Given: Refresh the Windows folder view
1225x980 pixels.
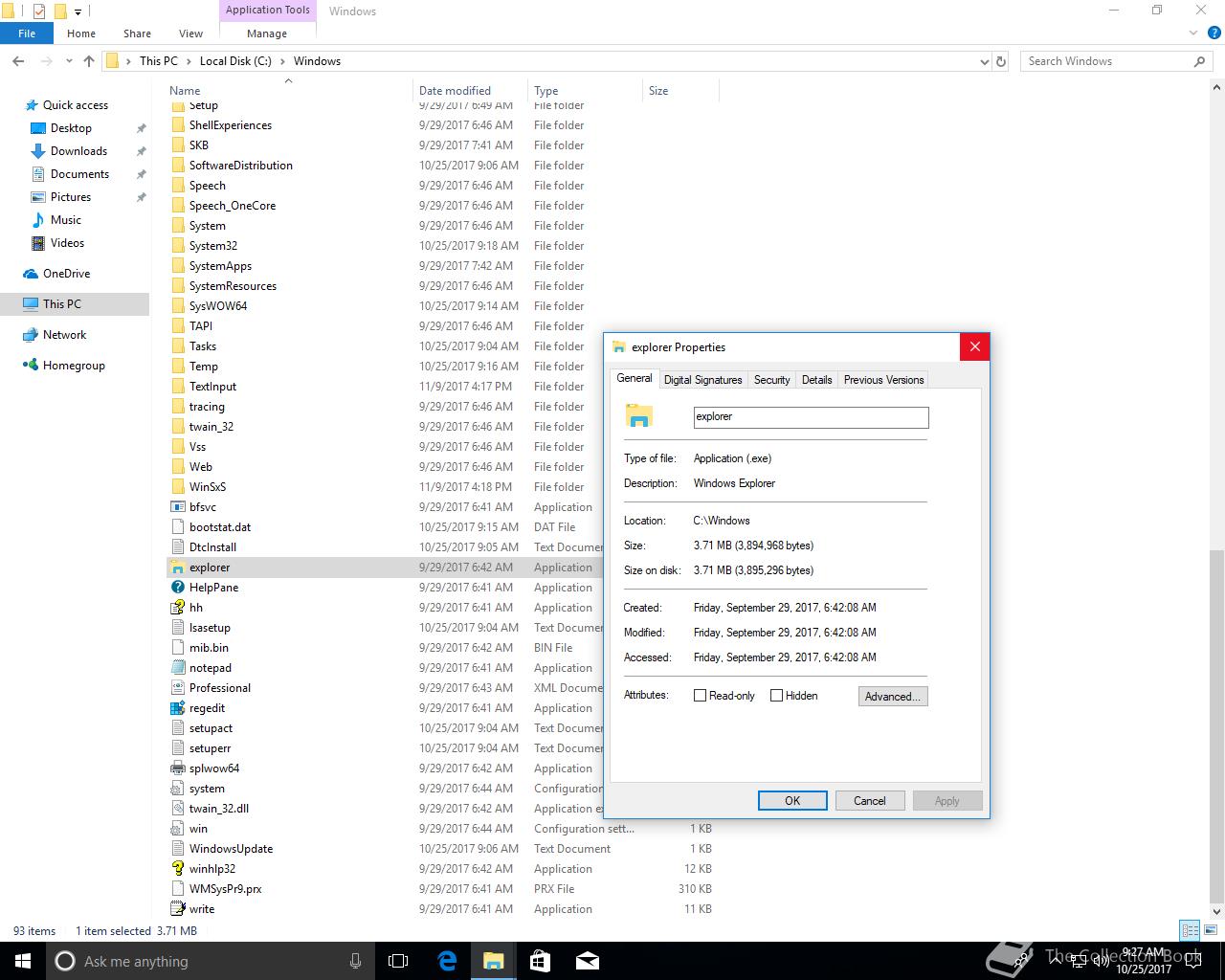Looking at the screenshot, I should (1001, 61).
